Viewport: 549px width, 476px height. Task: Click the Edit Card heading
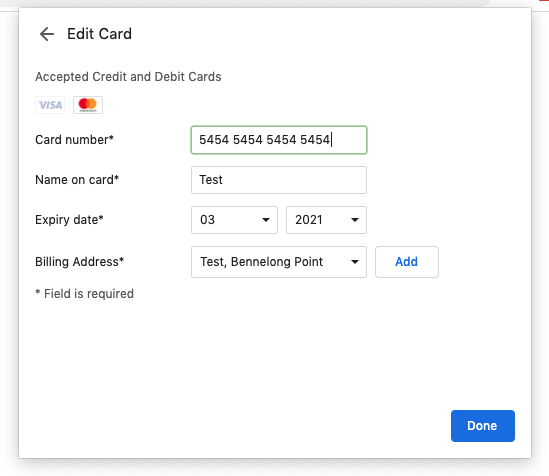99,34
